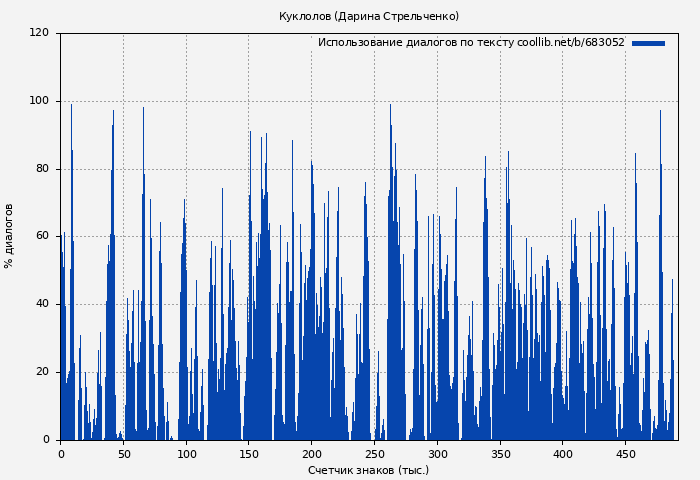The height and width of the screenshot is (480, 700).
Task: Click the y-axis tick label 20
Action: coord(42,372)
